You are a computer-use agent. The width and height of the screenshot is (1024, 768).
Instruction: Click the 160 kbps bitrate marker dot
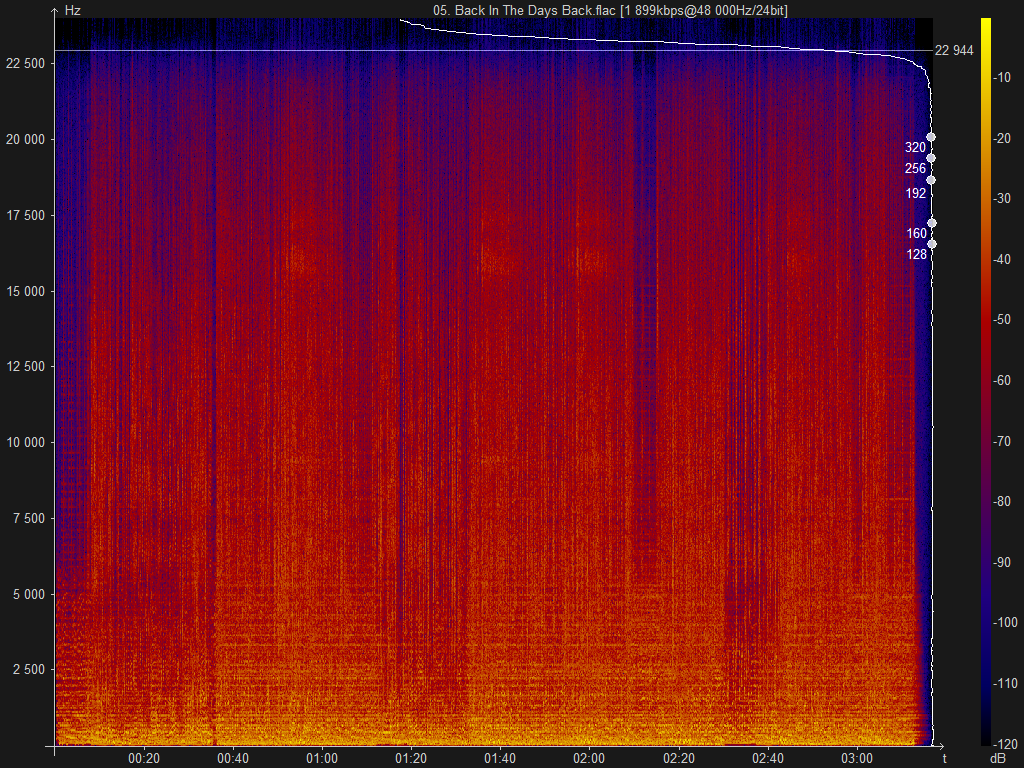[932, 223]
